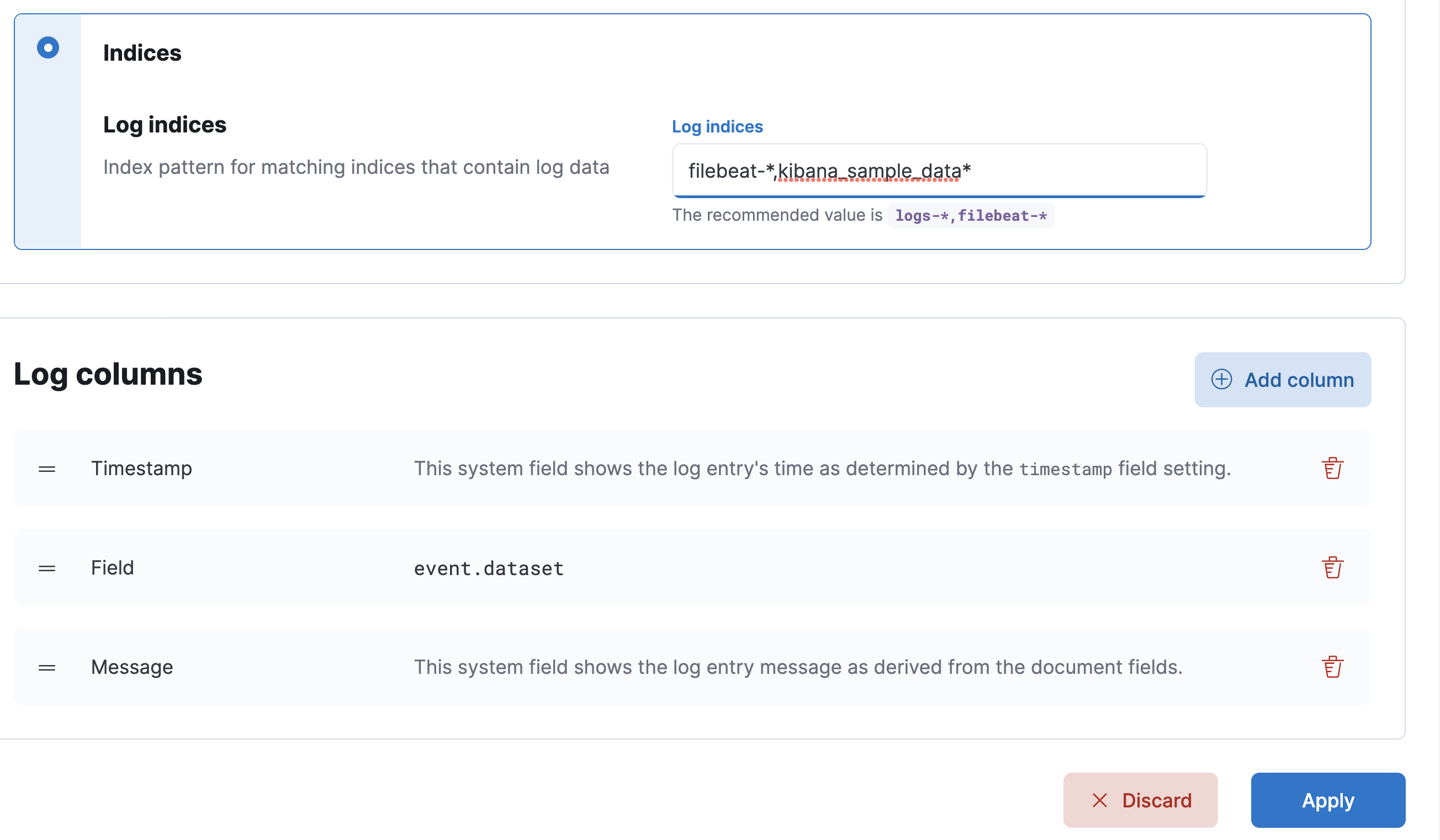Viewport: 1440px width, 840px height.
Task: Click the X icon inside Discard
Action: [1100, 801]
